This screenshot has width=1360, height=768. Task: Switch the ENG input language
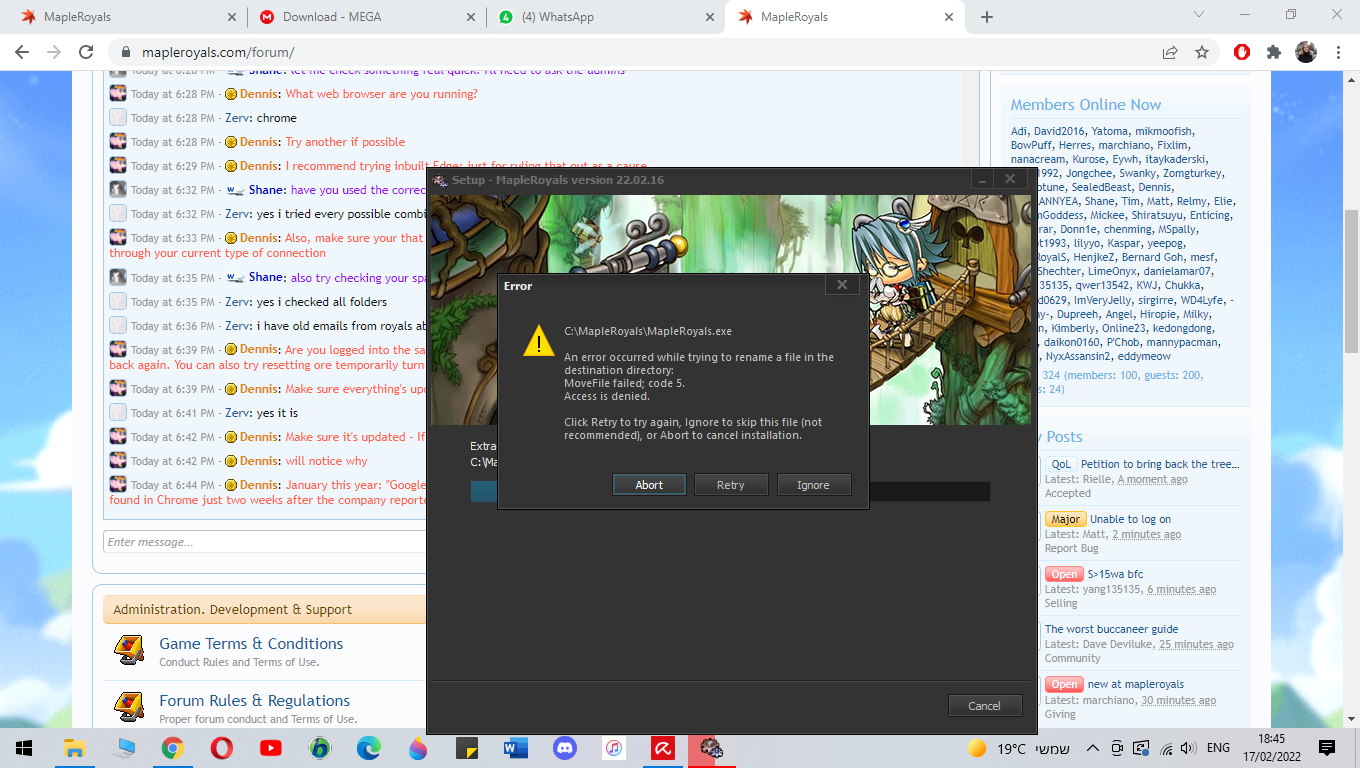[x=1218, y=748]
